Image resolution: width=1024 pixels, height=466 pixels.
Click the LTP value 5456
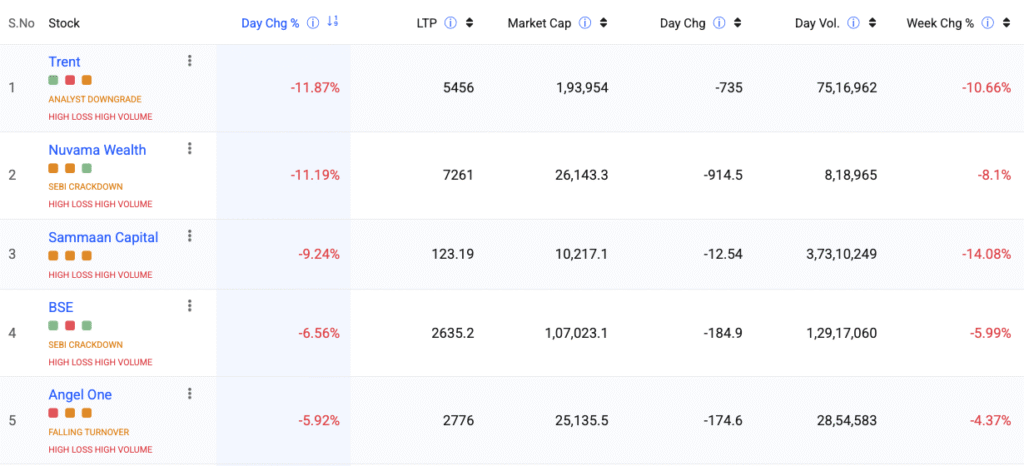[x=460, y=87]
